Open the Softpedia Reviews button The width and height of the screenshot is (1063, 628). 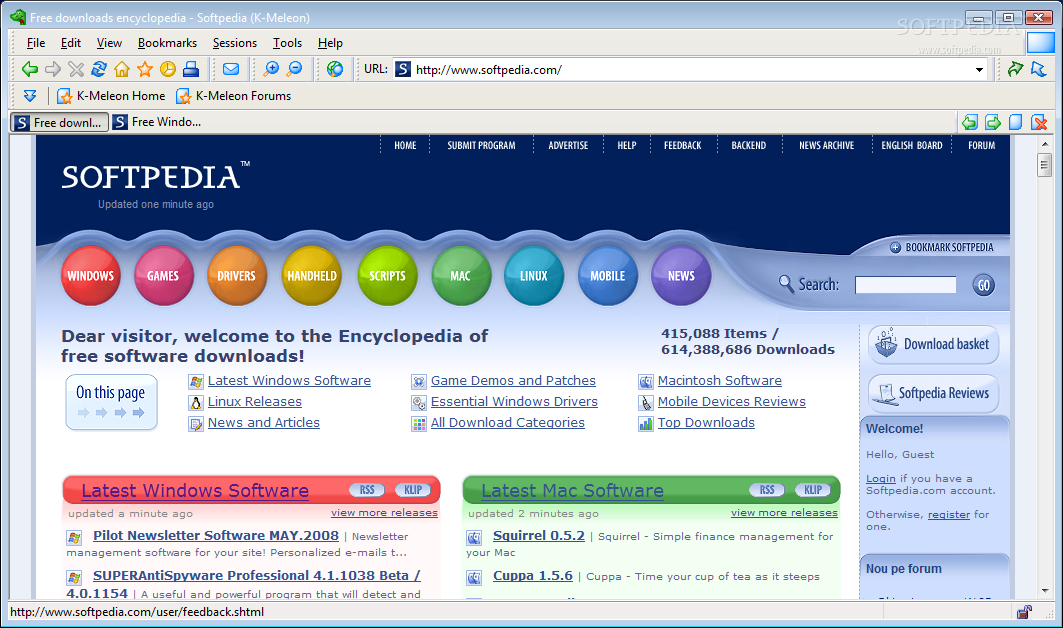(x=934, y=393)
